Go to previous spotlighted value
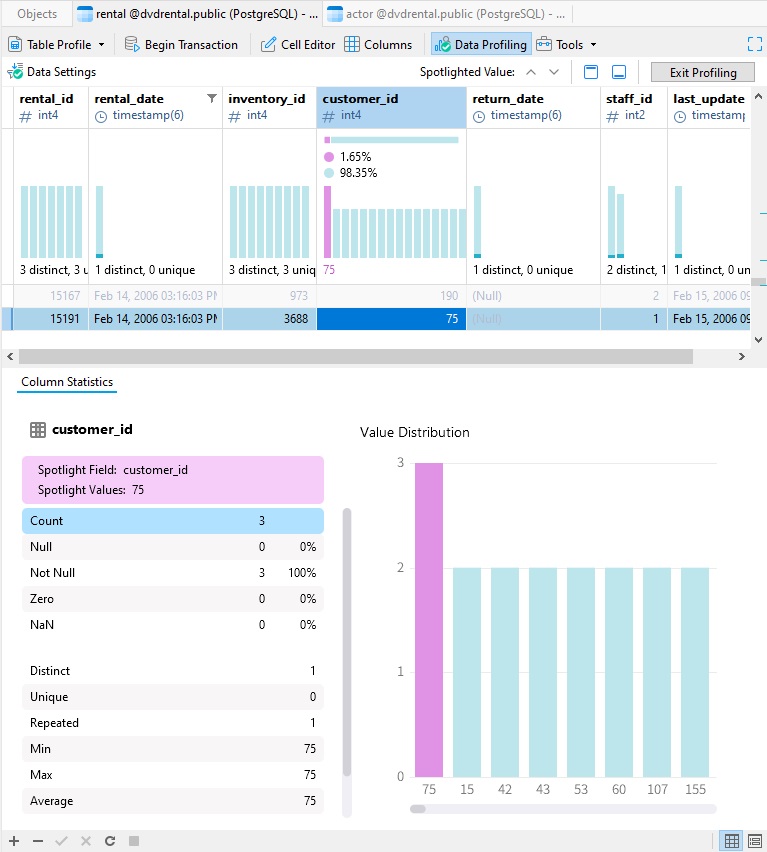The image size is (767, 852). click(531, 72)
